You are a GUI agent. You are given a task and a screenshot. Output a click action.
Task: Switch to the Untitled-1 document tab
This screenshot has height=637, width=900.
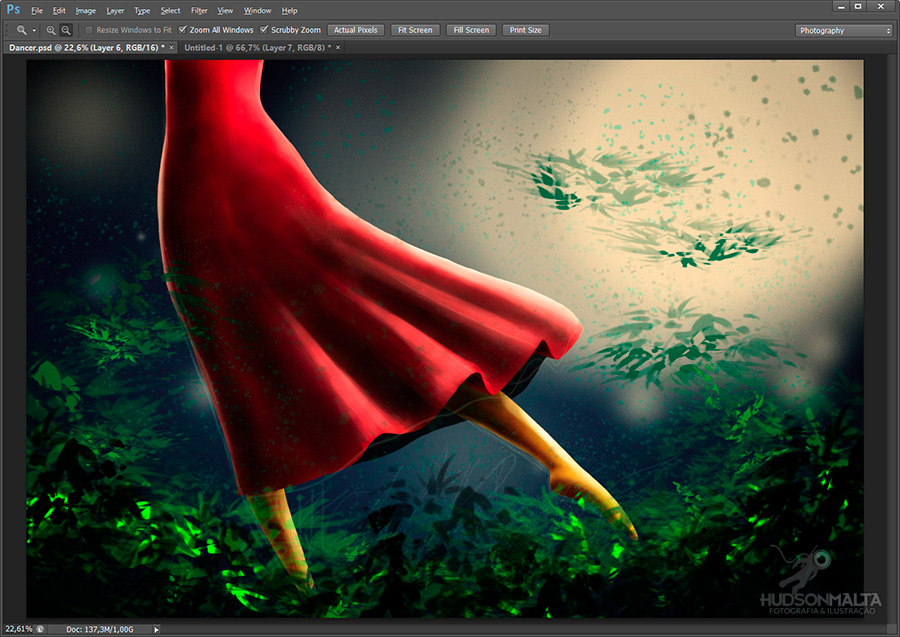[257, 48]
